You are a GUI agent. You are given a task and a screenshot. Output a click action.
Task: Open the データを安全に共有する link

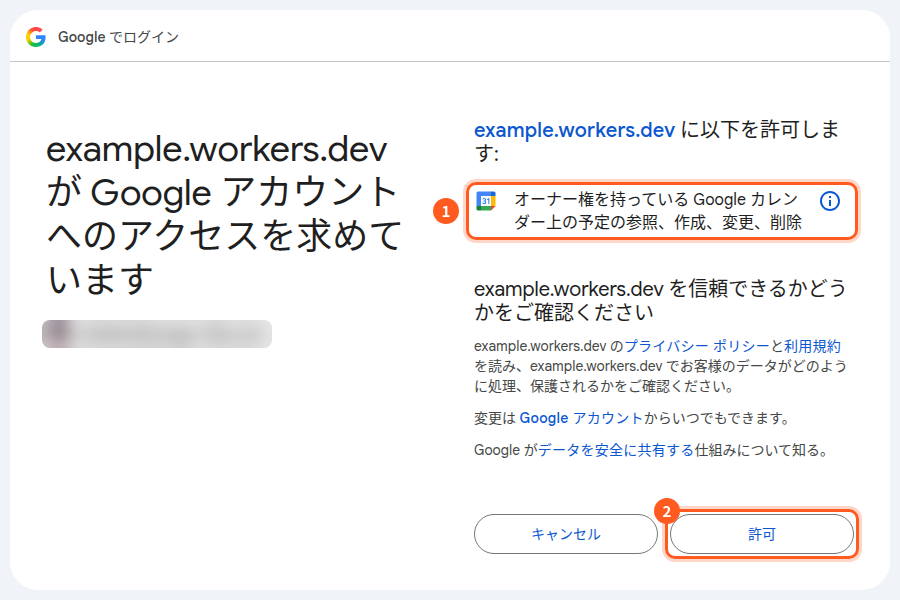[616, 450]
